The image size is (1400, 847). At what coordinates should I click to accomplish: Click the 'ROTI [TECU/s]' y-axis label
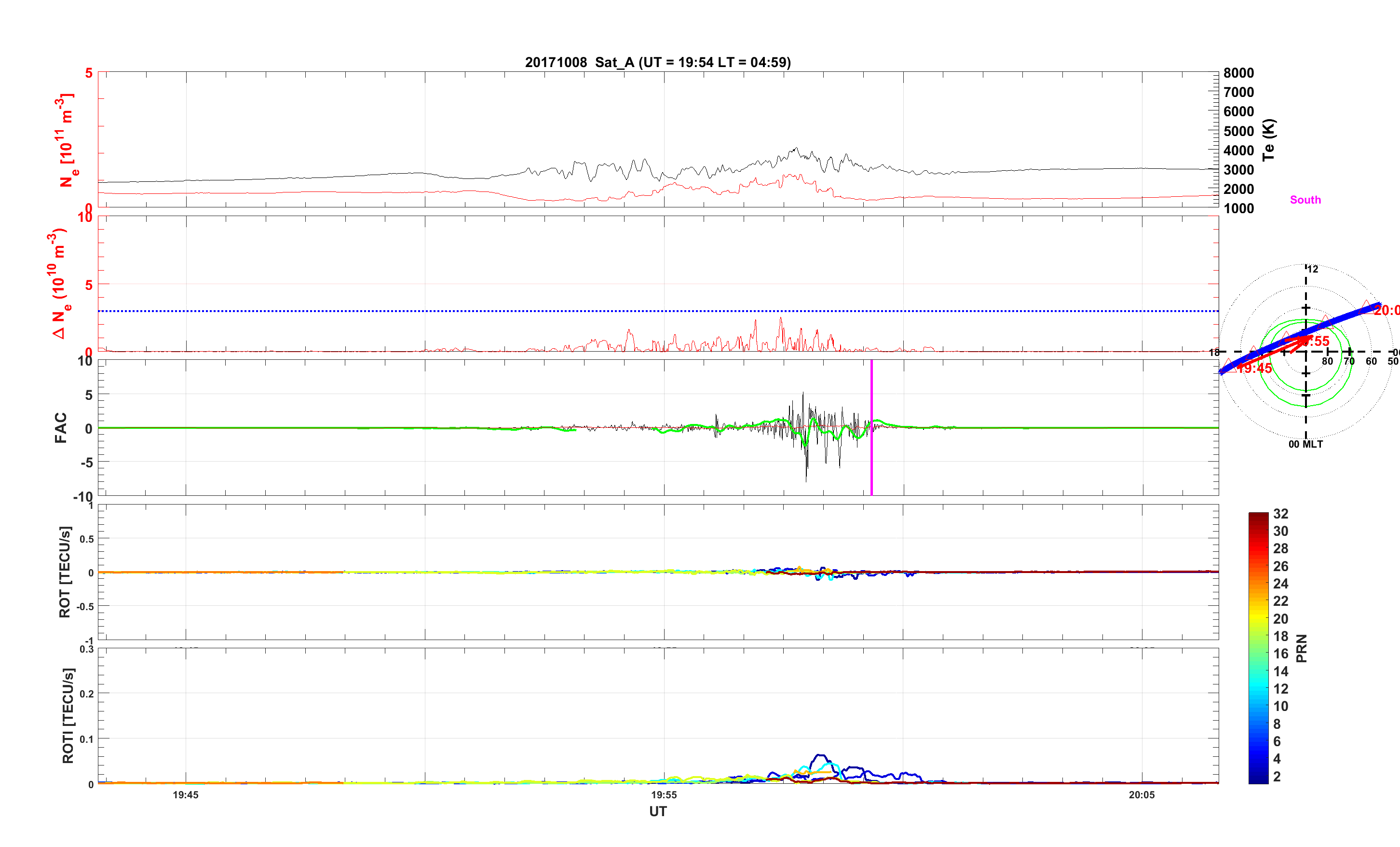click(68, 715)
